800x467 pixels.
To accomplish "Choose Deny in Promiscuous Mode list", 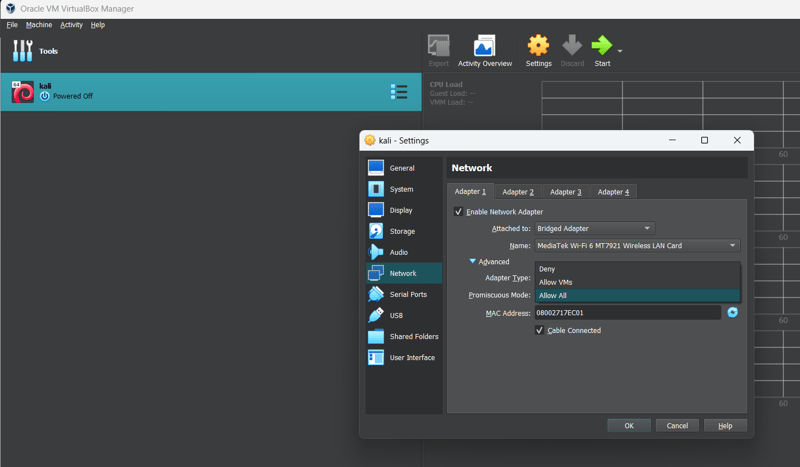I will click(x=637, y=269).
